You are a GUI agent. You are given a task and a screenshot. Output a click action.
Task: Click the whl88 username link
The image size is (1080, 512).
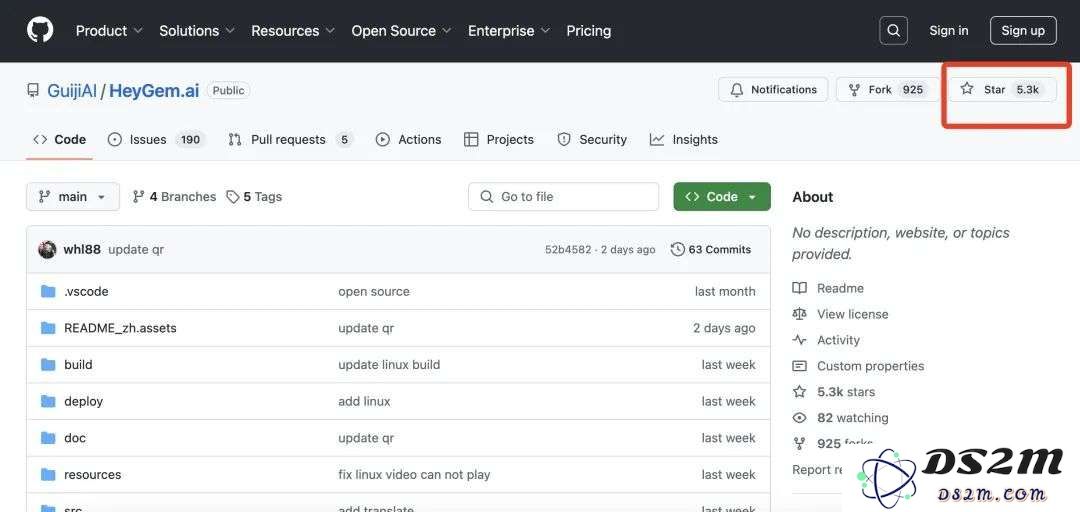click(82, 249)
